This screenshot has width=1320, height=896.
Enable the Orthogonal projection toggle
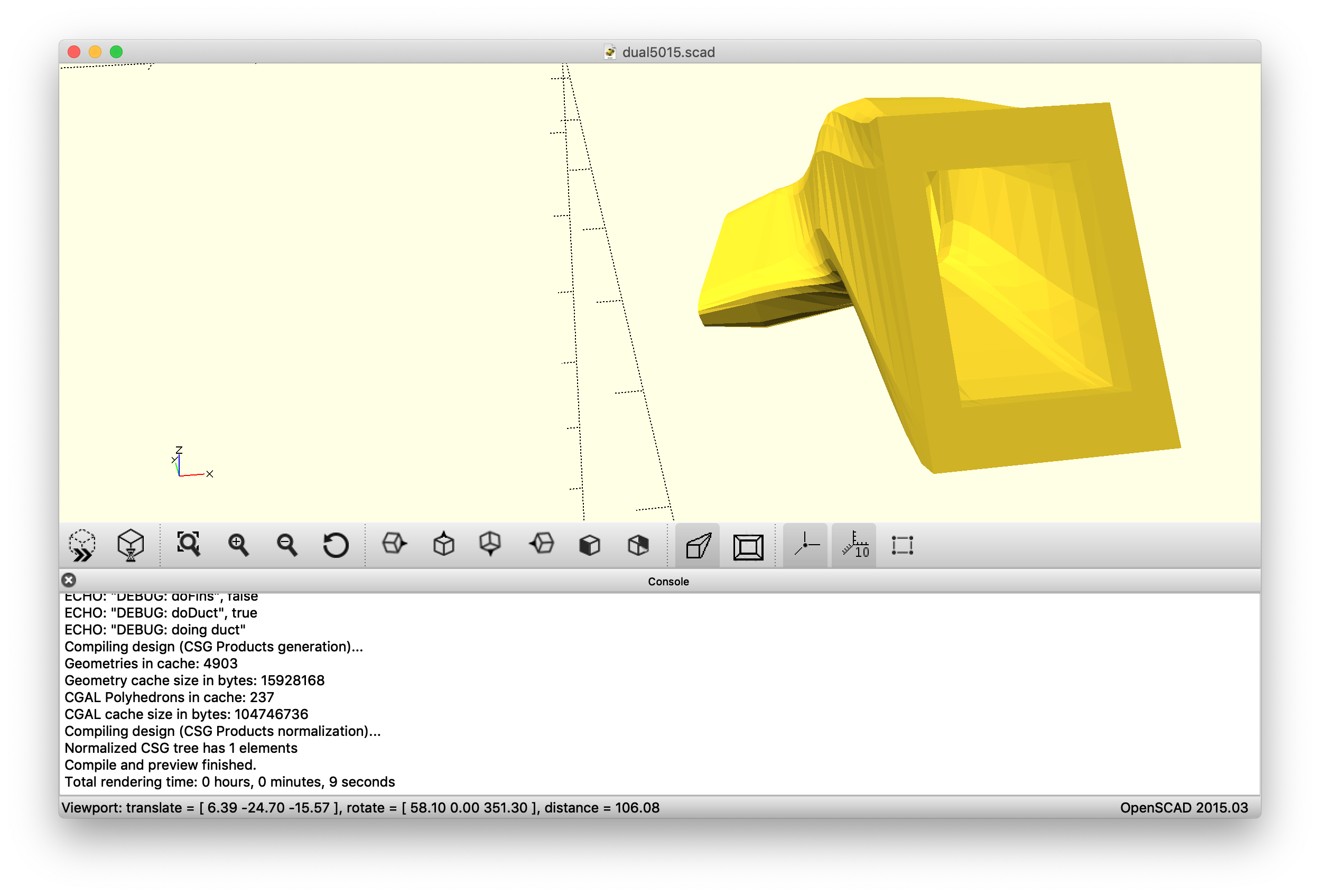tap(748, 547)
